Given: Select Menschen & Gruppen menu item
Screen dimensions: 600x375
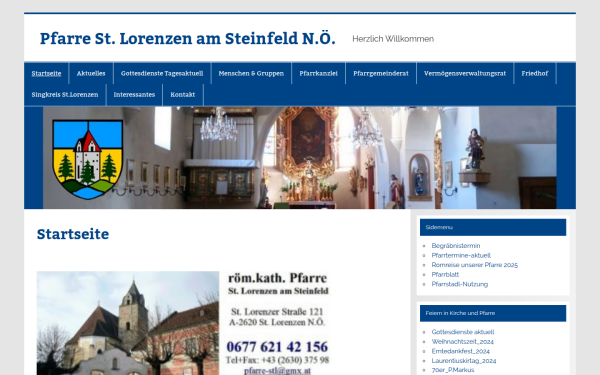Looking at the screenshot, I should [x=251, y=73].
